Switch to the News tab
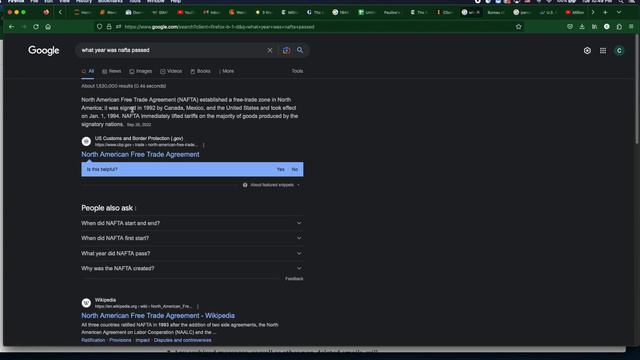The width and height of the screenshot is (640, 360). 112,71
